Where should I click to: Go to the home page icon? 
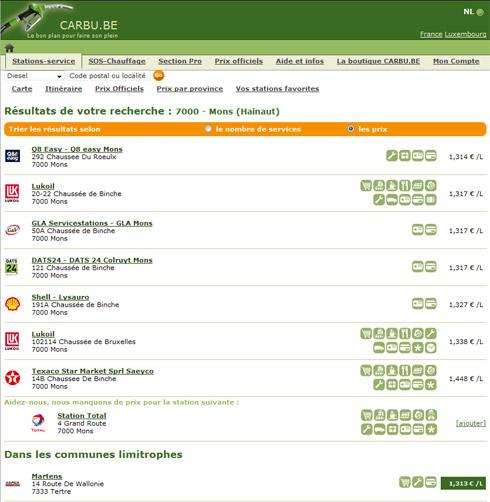9,48
